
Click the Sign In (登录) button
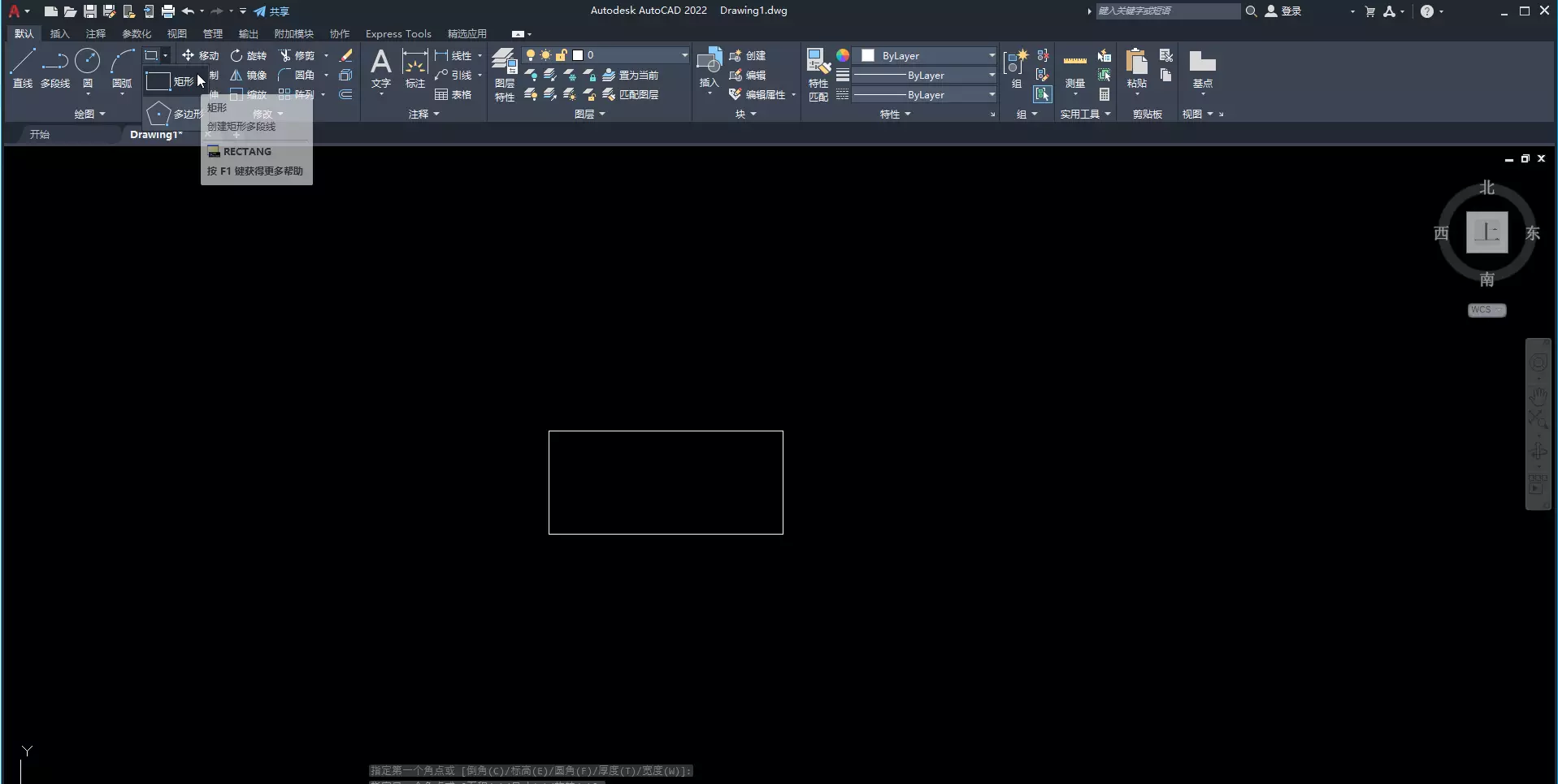1283,11
